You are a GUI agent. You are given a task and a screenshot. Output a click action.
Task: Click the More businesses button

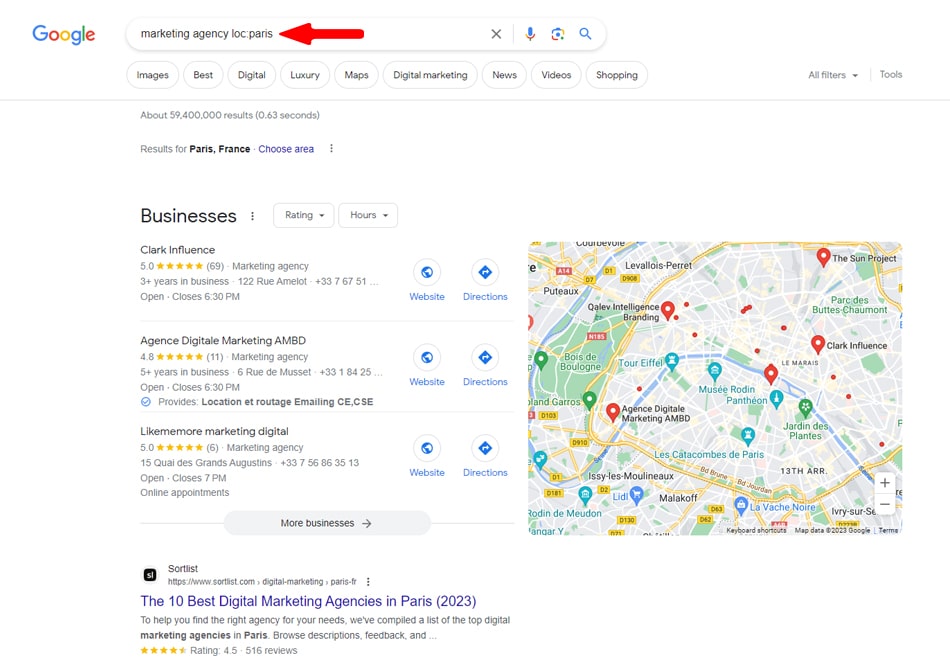click(x=327, y=523)
